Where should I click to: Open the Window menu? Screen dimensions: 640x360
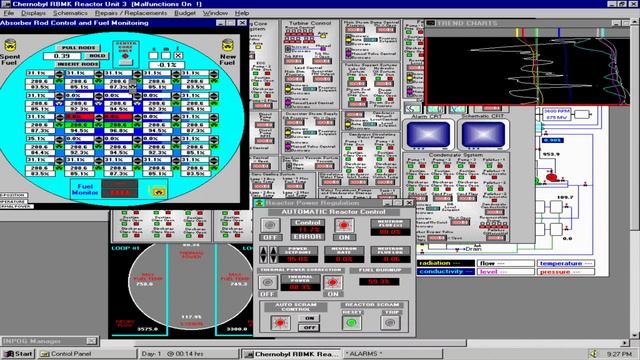click(x=215, y=13)
